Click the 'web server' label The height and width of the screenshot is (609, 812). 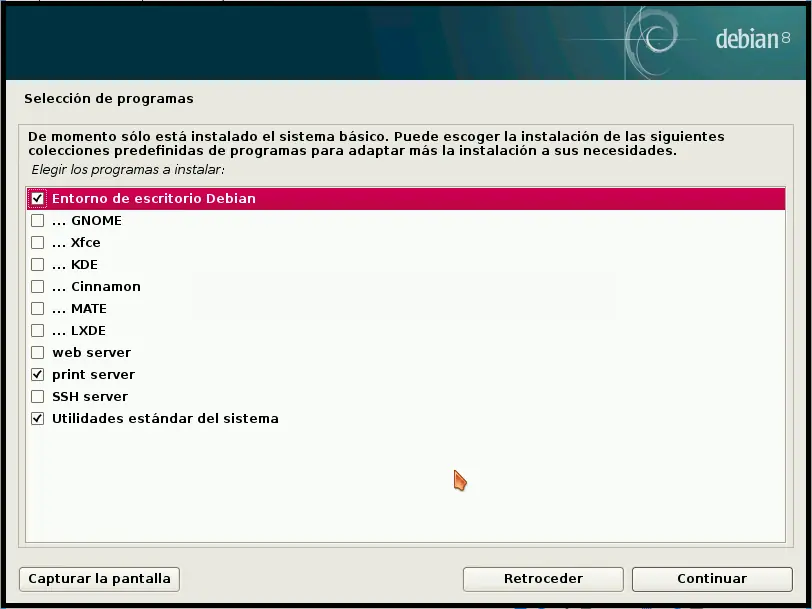[x=92, y=353]
